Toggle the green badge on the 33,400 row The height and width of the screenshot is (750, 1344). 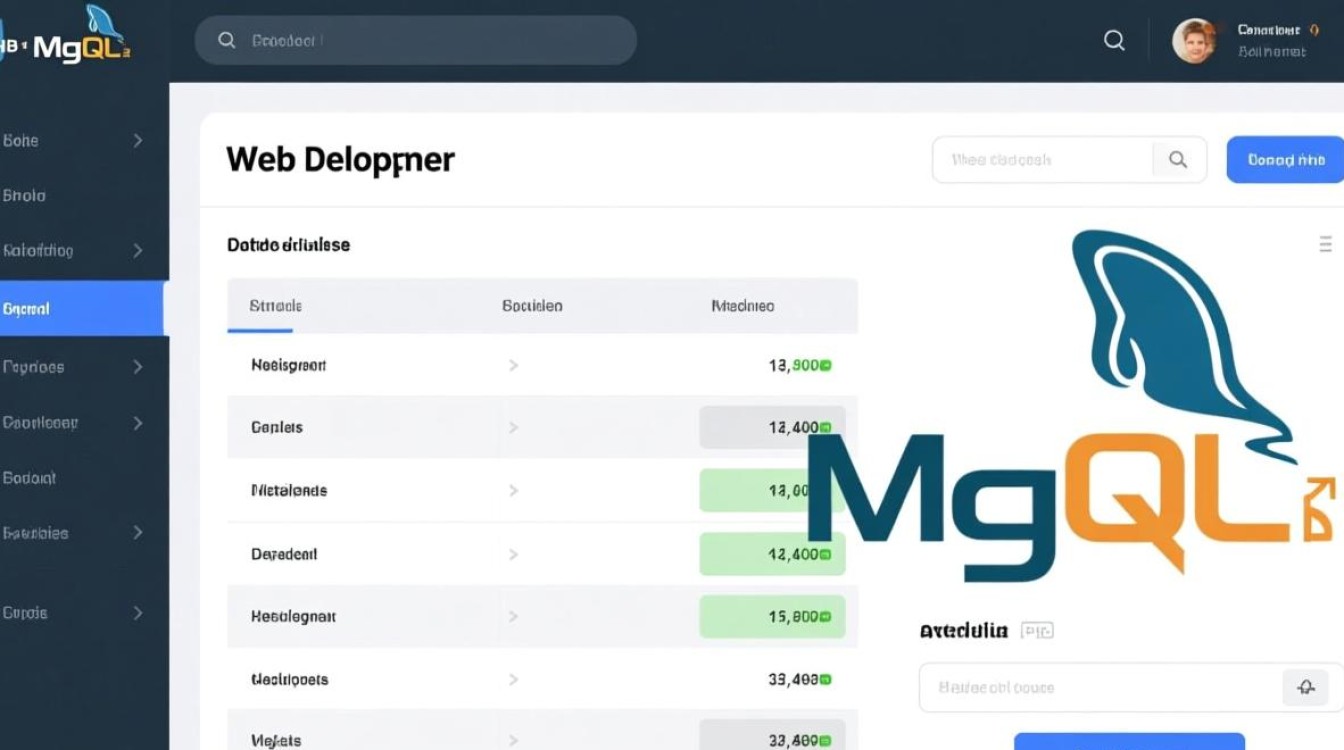[x=824, y=679]
